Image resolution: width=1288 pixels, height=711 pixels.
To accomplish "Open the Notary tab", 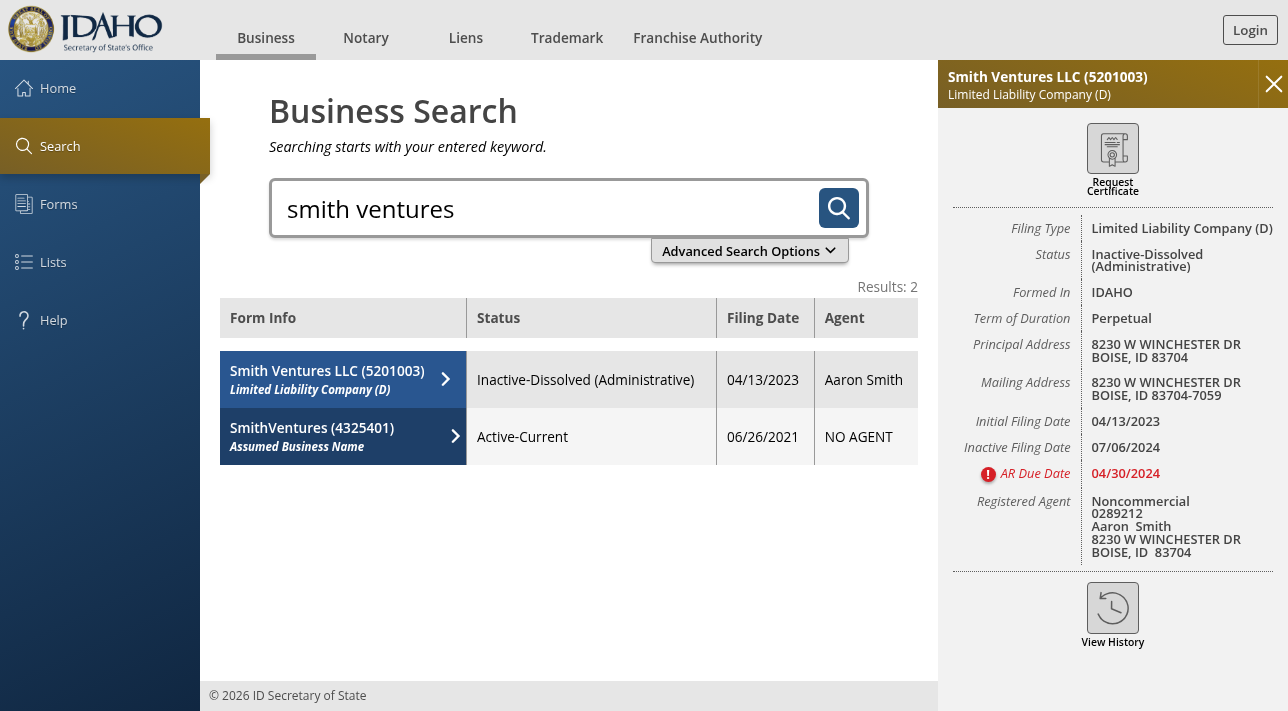I will click(x=366, y=38).
